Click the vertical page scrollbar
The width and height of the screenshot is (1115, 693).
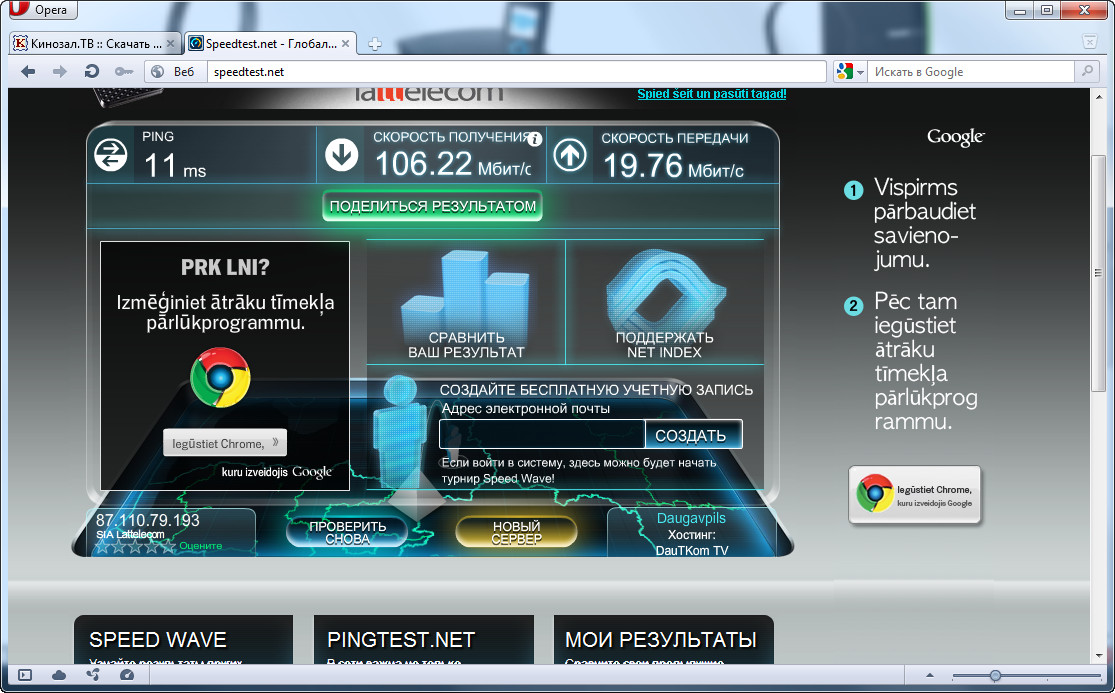[1098, 272]
